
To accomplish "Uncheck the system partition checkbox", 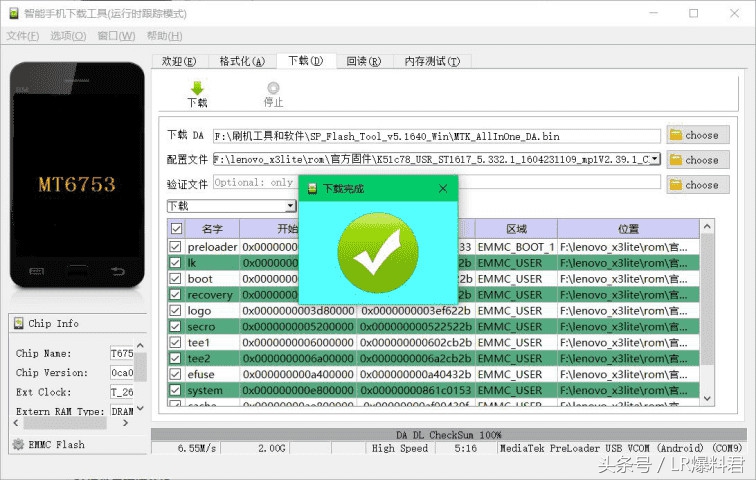I will pyautogui.click(x=176, y=390).
